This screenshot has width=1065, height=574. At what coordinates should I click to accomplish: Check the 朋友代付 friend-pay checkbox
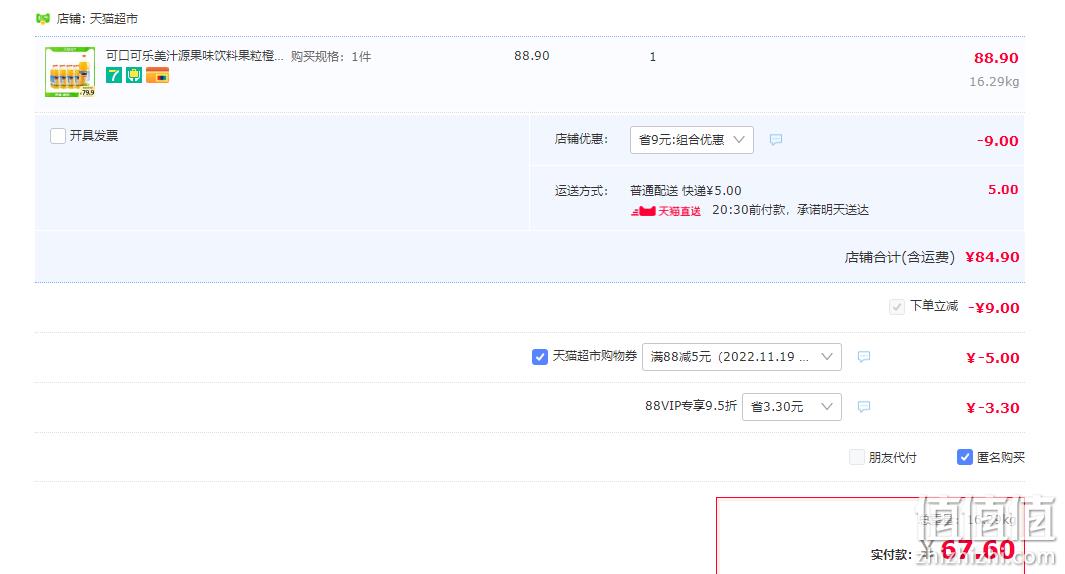click(857, 457)
